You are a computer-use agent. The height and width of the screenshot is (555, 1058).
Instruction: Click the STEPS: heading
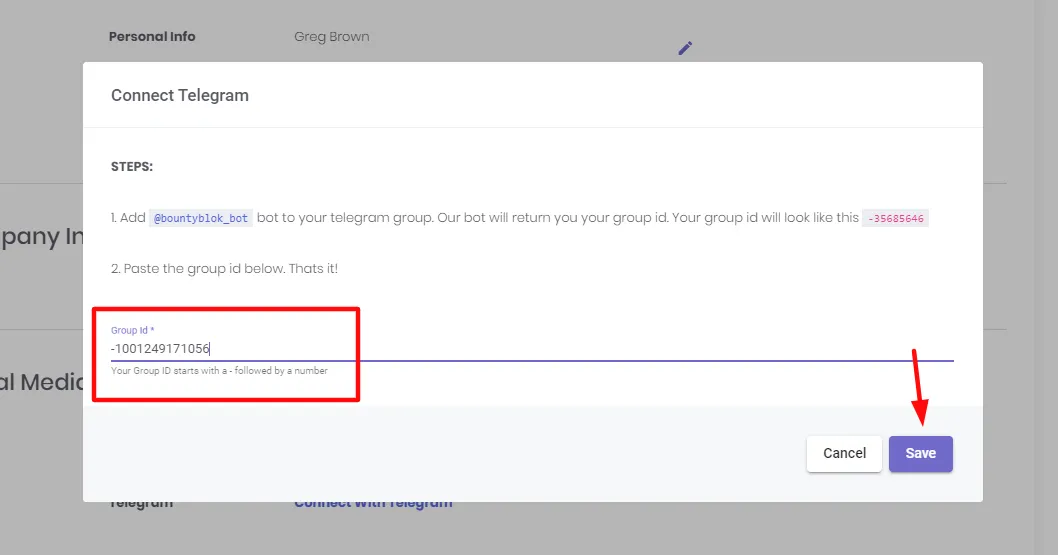click(x=132, y=167)
